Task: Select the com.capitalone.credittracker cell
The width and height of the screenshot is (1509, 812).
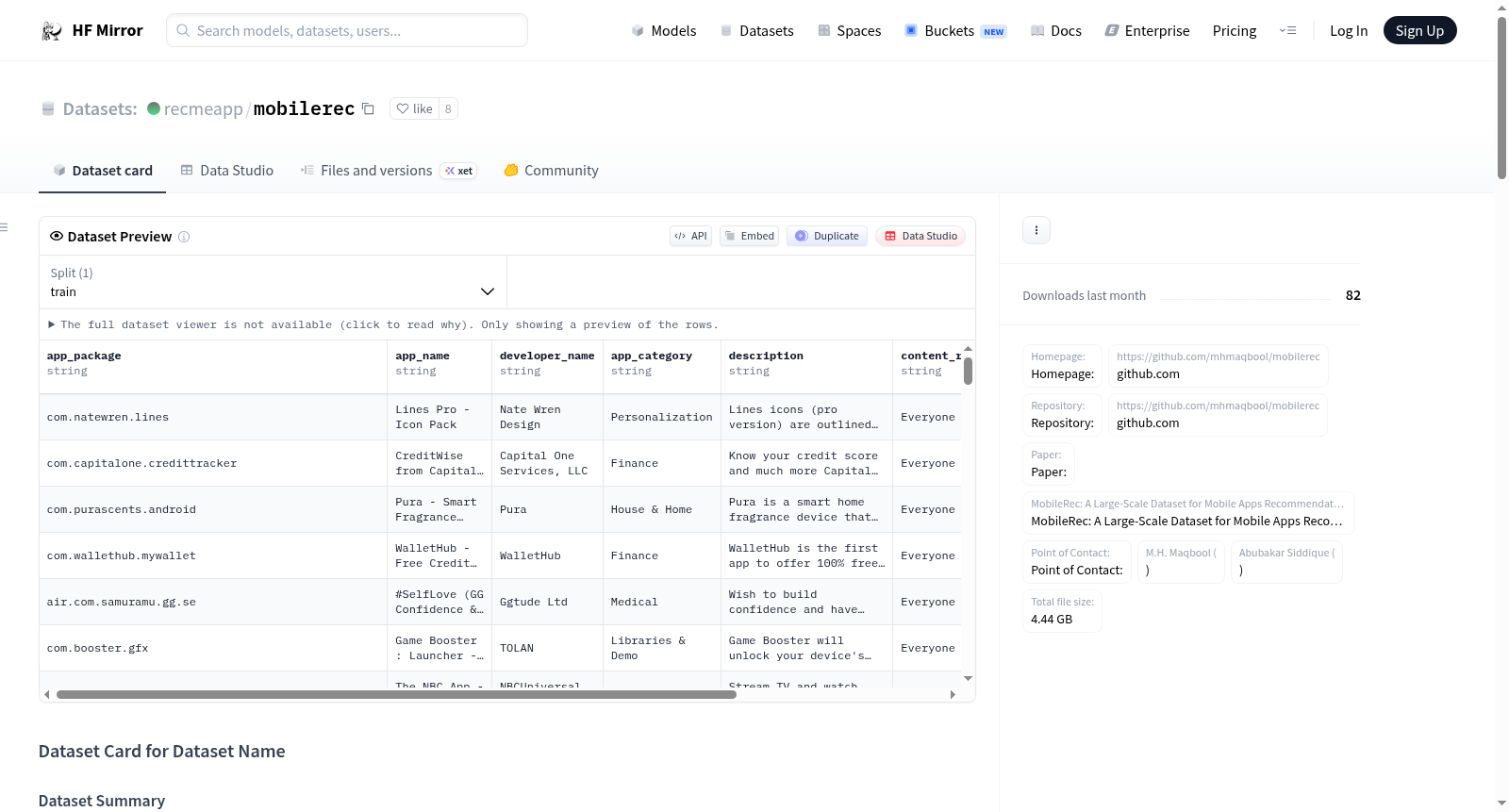Action: pyautogui.click(x=213, y=464)
